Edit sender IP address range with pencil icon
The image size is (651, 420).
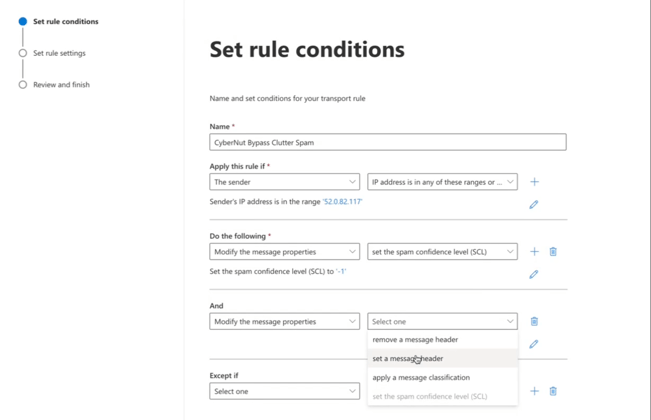[534, 204]
